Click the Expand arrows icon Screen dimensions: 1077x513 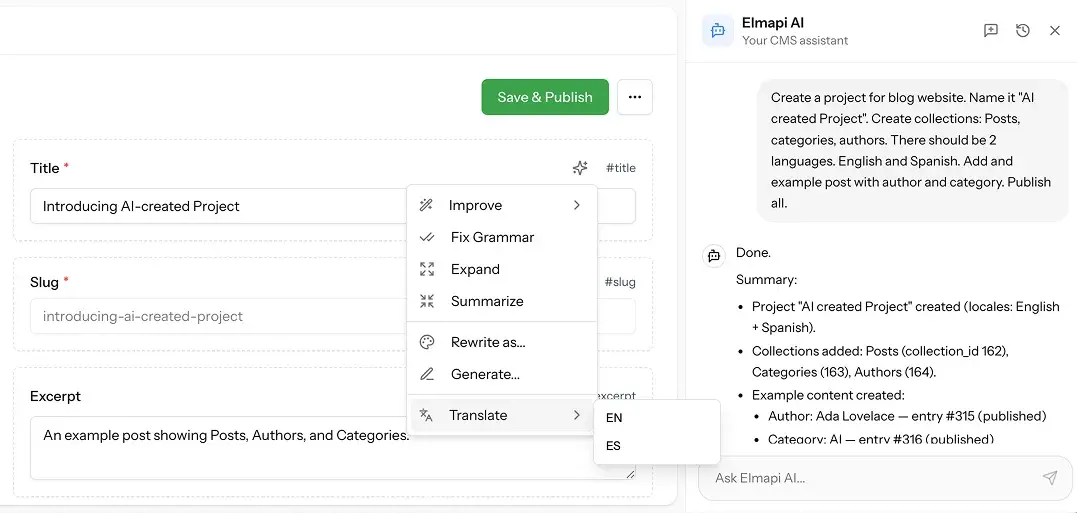click(x=427, y=269)
